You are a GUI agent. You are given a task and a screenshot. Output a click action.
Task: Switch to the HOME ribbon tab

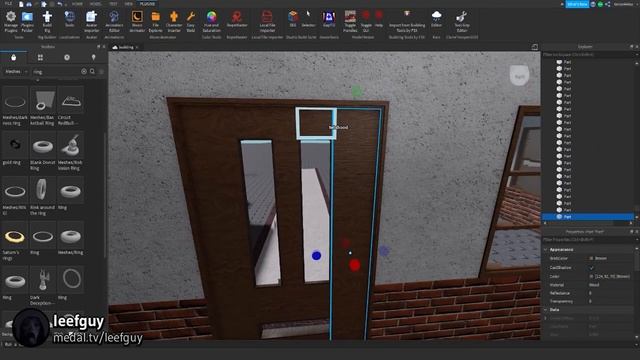click(x=77, y=4)
